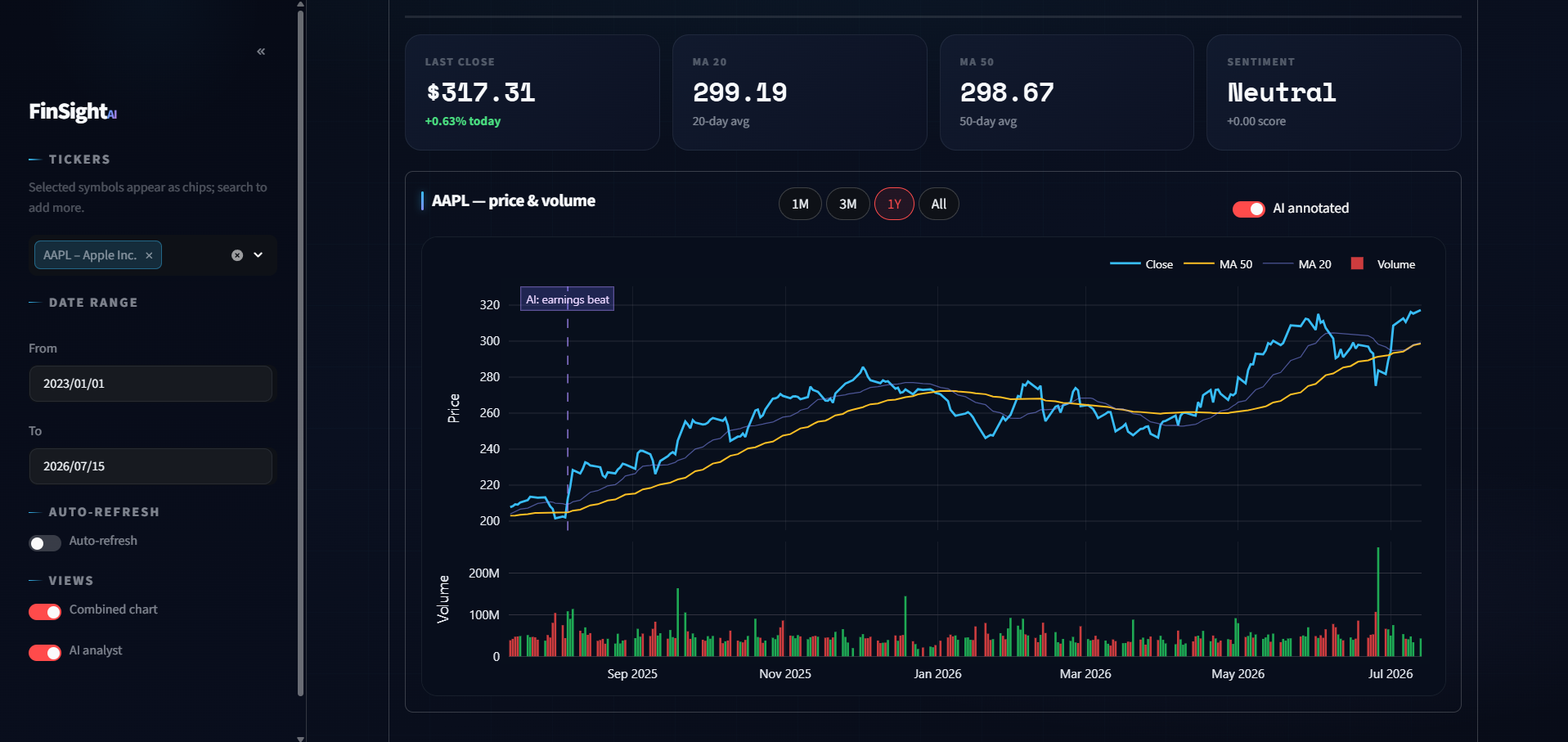Select the MA 20 value 299.19
This screenshot has width=1568, height=742.
[739, 92]
